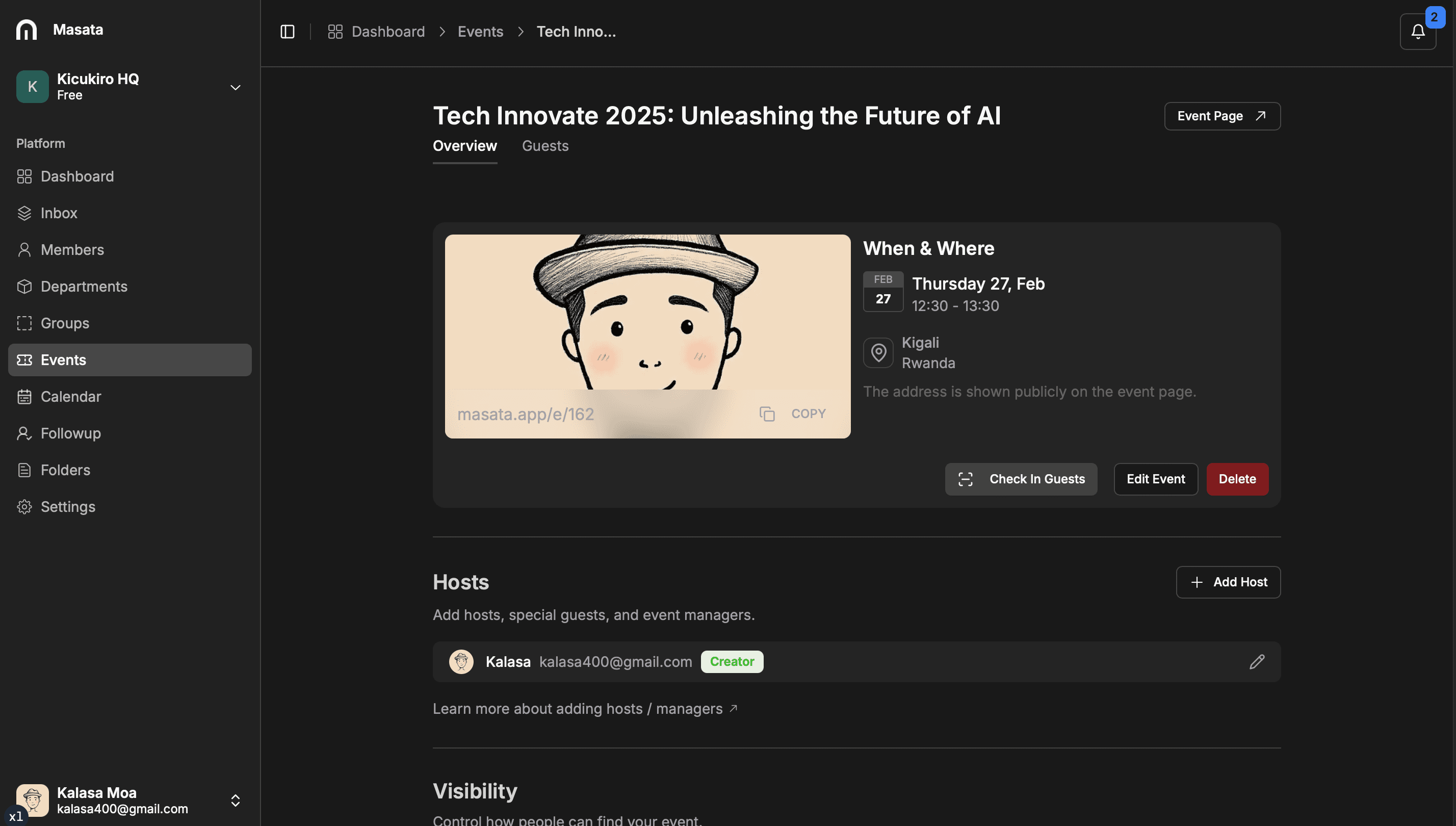The width and height of the screenshot is (1456, 826).
Task: Select the Overview tab
Action: click(464, 146)
